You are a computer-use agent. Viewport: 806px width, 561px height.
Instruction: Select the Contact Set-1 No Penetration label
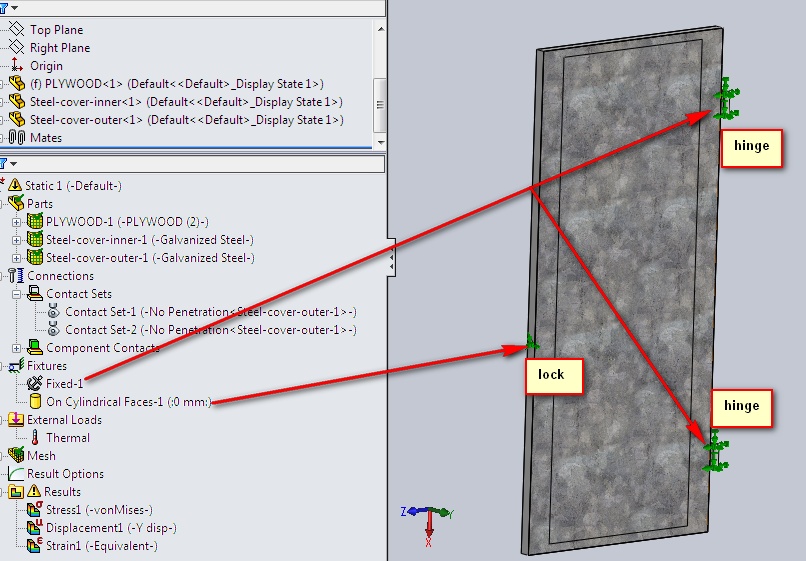[211, 312]
